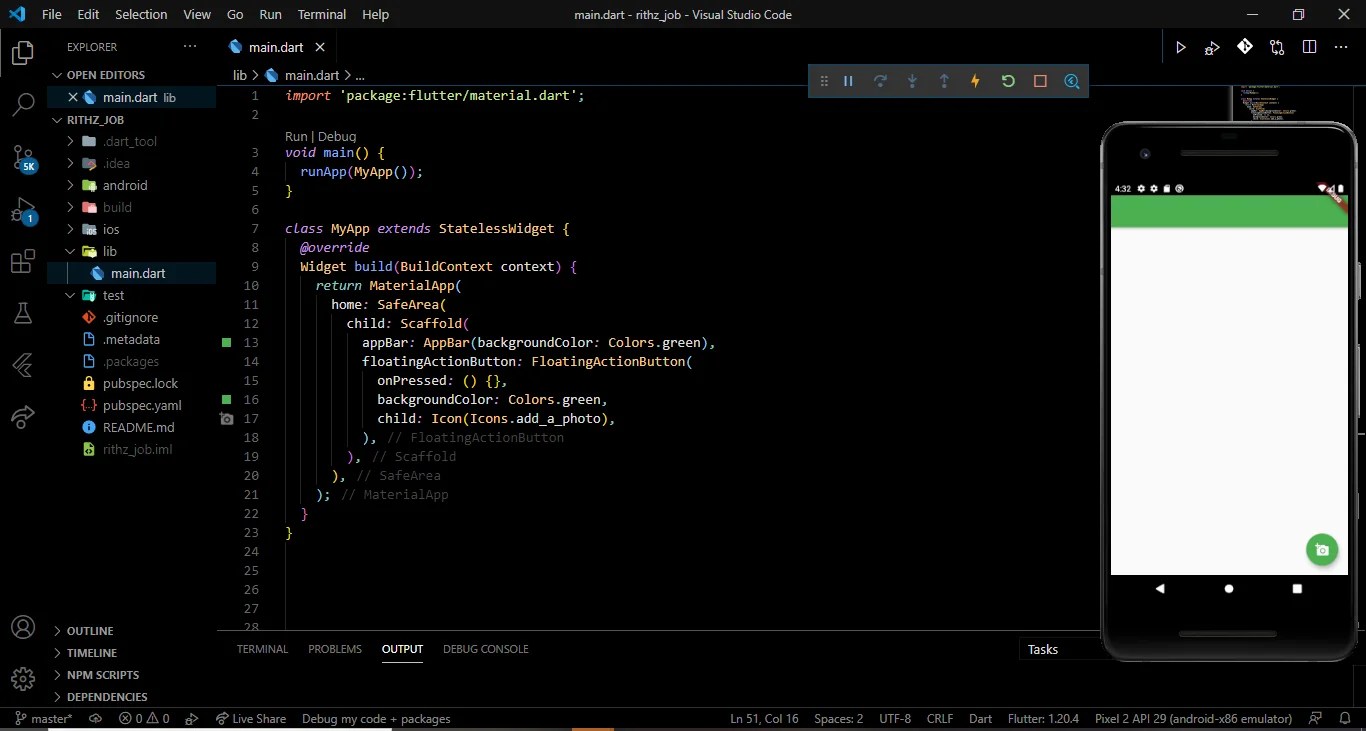Viewport: 1366px width, 731px height.
Task: Open the Search sidebar
Action: pyautogui.click(x=22, y=105)
